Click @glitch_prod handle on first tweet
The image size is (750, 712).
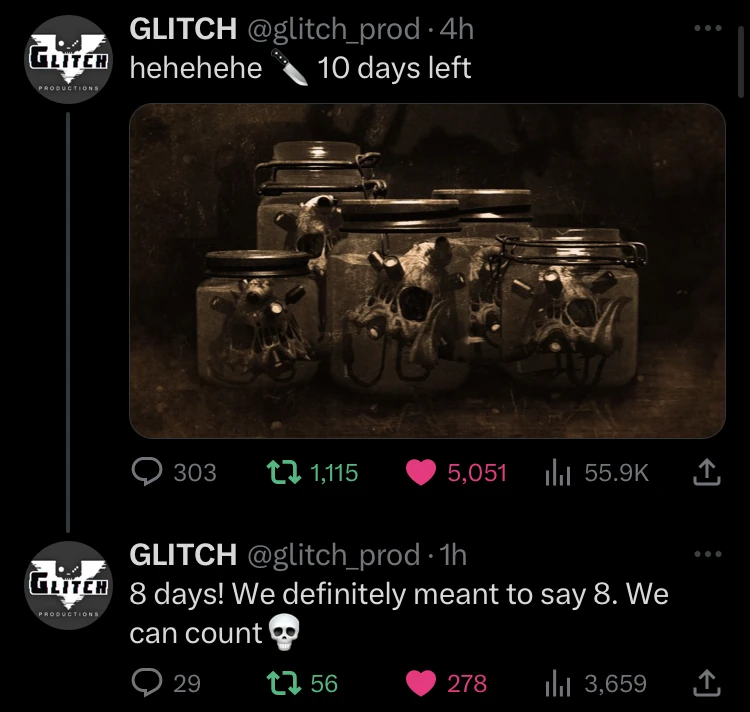334,30
